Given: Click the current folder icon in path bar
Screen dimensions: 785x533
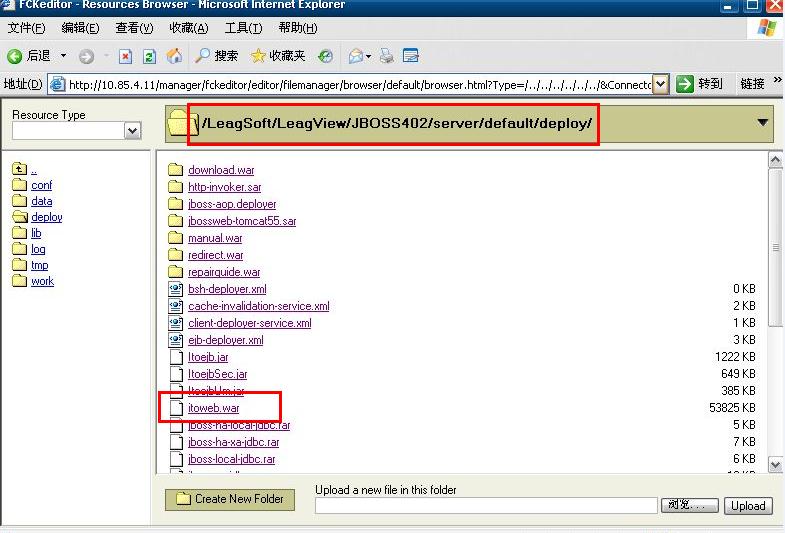Looking at the screenshot, I should (x=181, y=123).
